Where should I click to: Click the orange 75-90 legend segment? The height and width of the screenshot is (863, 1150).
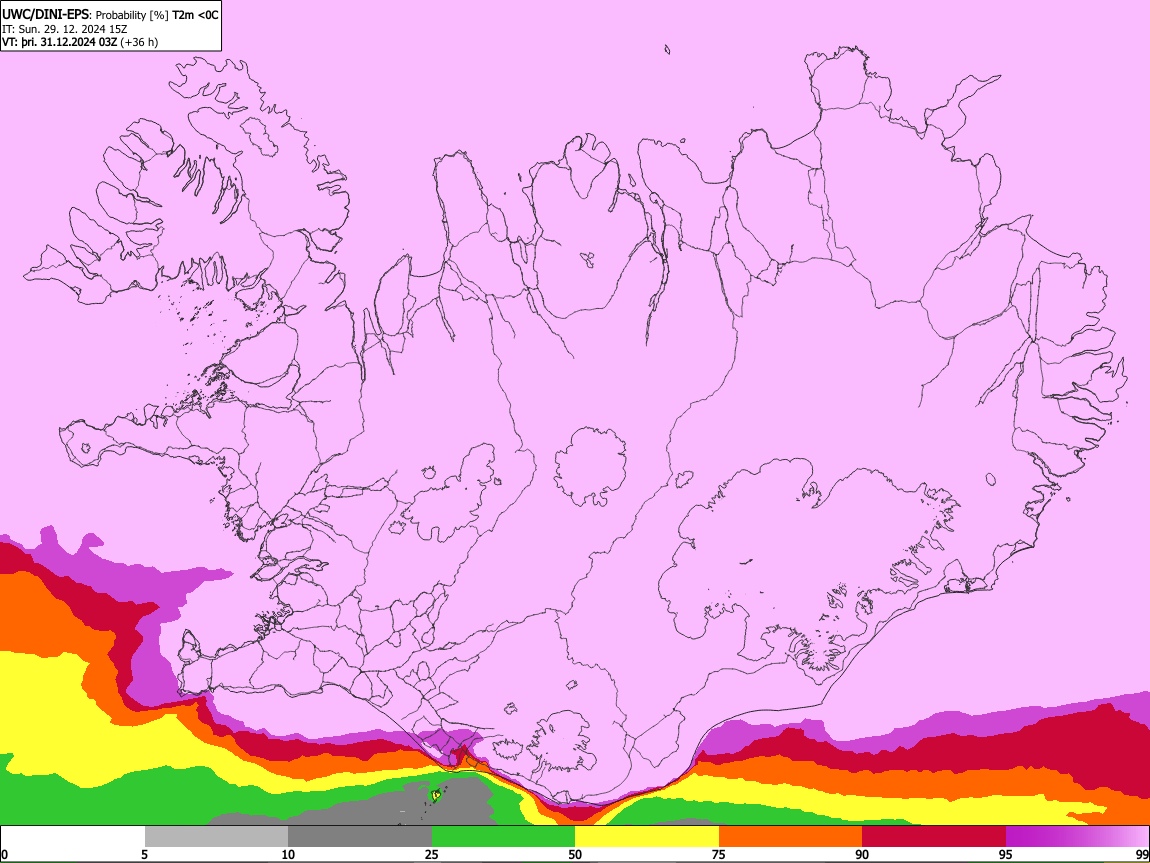click(791, 837)
